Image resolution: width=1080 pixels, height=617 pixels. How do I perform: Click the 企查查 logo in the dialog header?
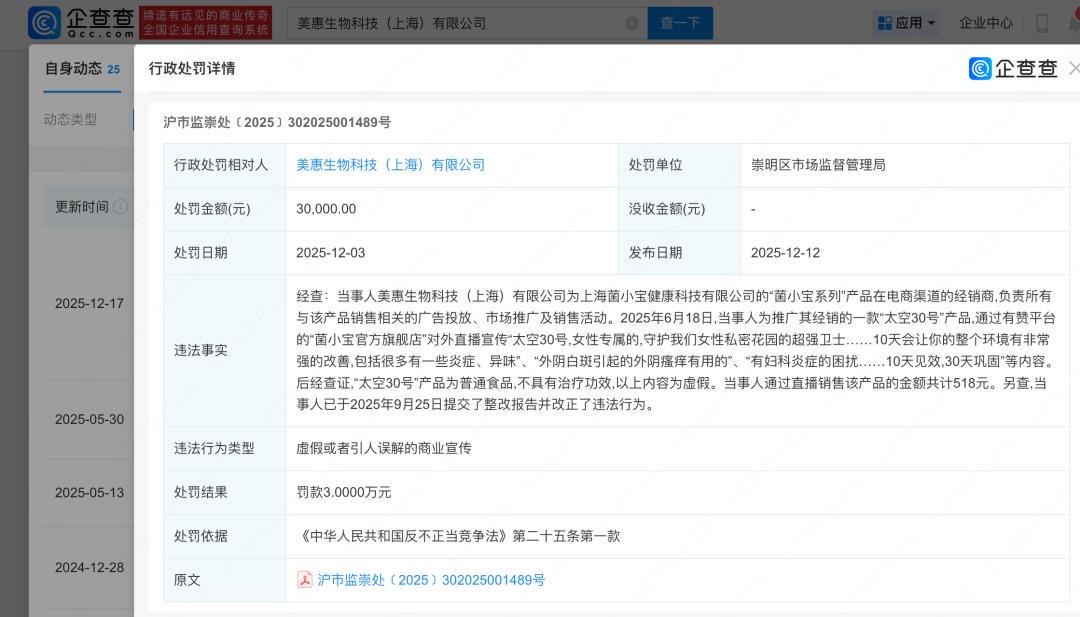(x=1013, y=68)
